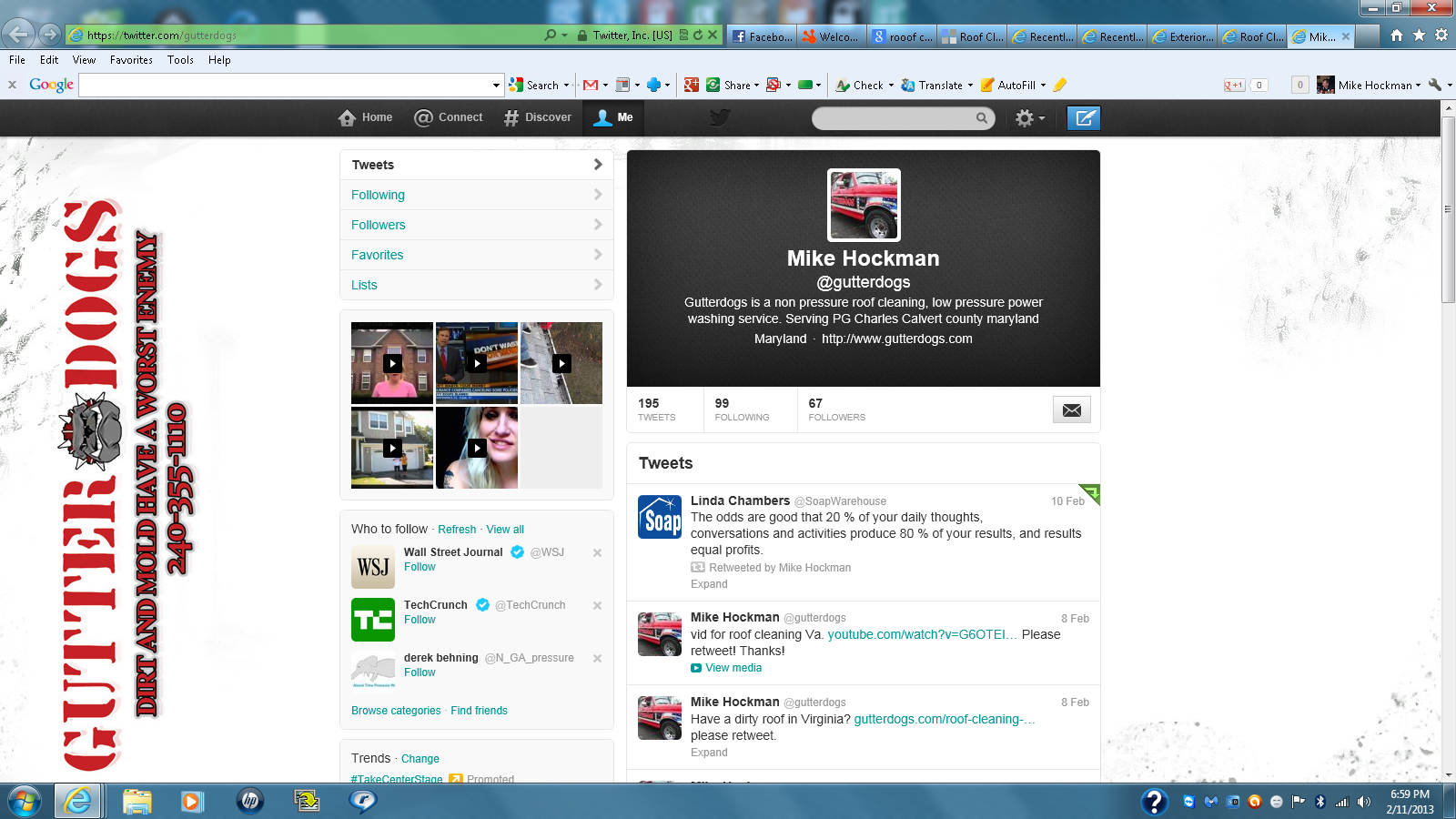Open the Mike Hockman account dropdown in toolbar

click(1418, 86)
